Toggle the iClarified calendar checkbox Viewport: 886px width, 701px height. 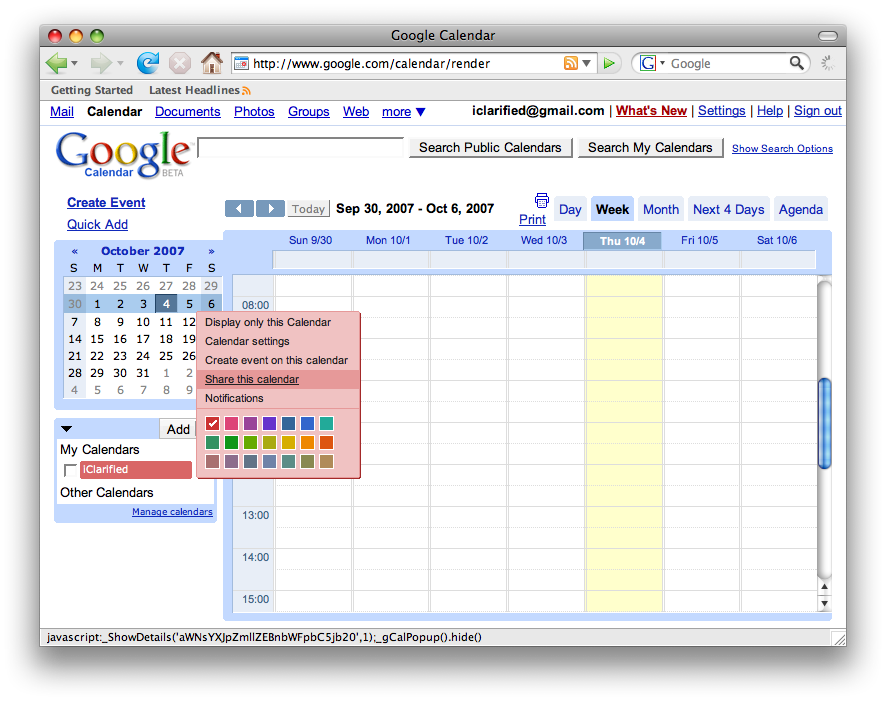click(x=70, y=470)
